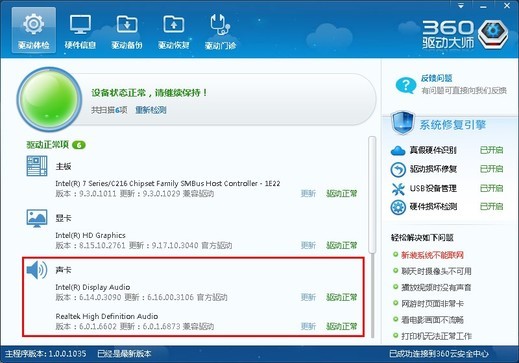This screenshot has width=519, height=363.
Task: Click 重新检测 to rescan drivers
Action: pos(151,110)
